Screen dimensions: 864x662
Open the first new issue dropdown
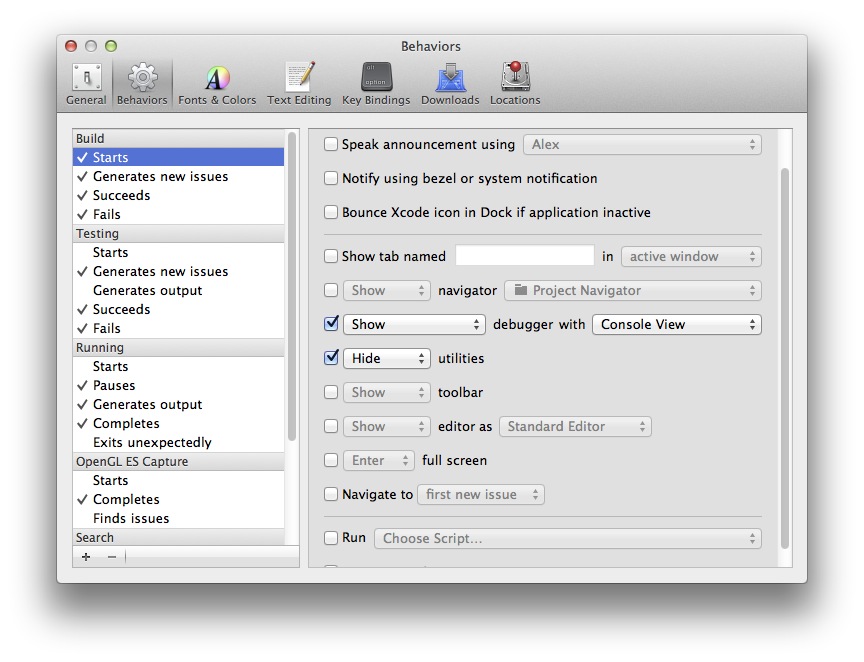(x=481, y=494)
